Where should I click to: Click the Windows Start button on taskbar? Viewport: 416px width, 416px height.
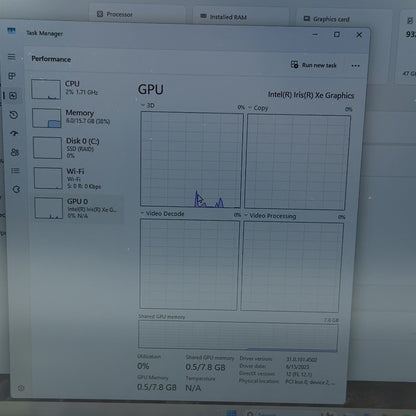231,413
